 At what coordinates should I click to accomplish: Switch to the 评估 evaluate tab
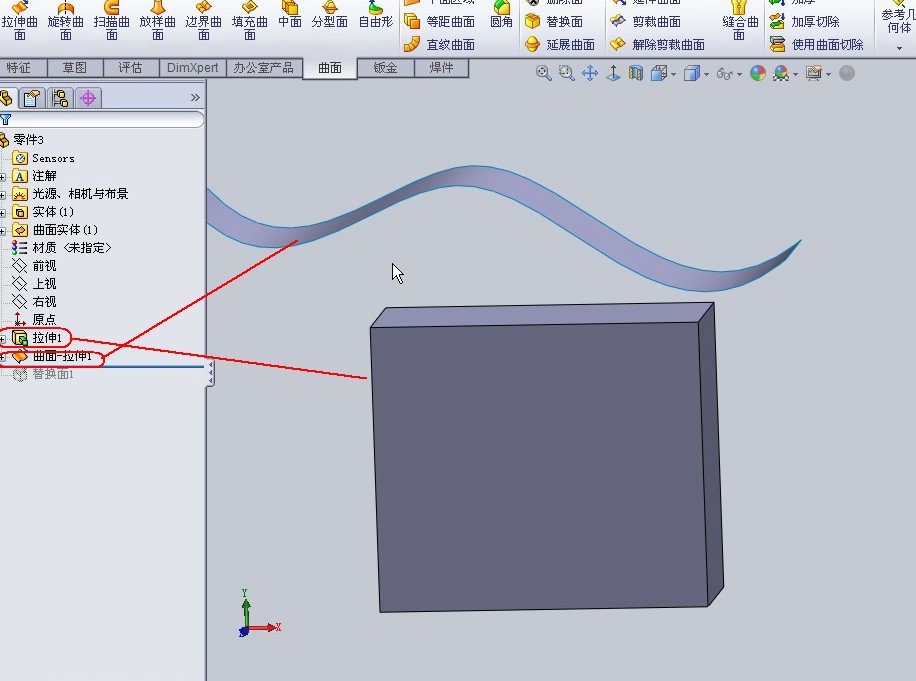coord(130,68)
